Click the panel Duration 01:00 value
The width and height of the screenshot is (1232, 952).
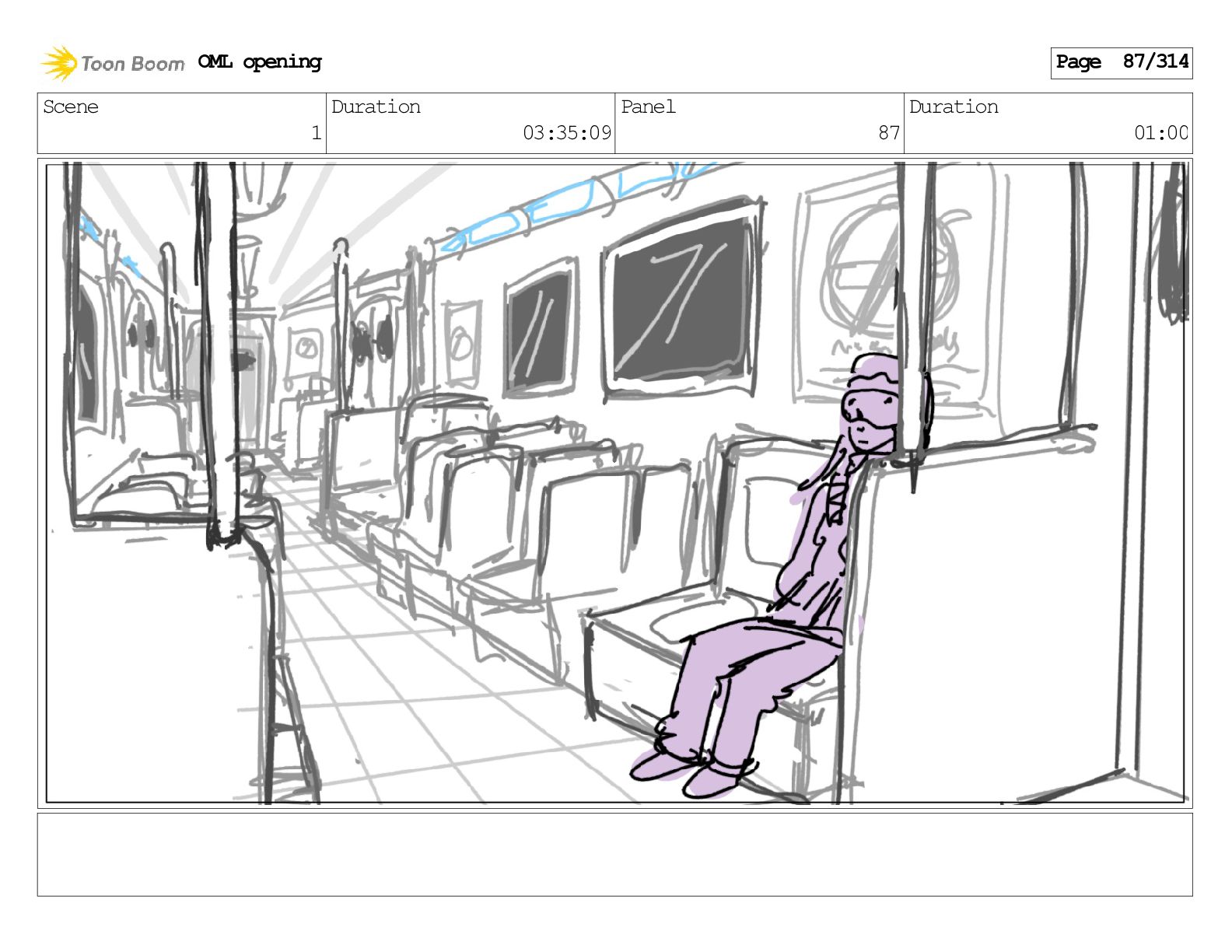(1160, 133)
